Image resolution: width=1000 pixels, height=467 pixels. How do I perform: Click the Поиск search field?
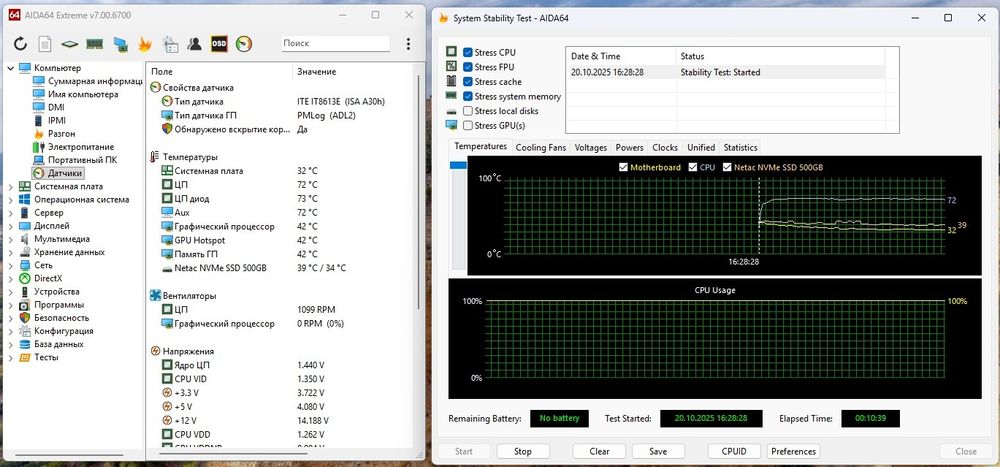(335, 43)
